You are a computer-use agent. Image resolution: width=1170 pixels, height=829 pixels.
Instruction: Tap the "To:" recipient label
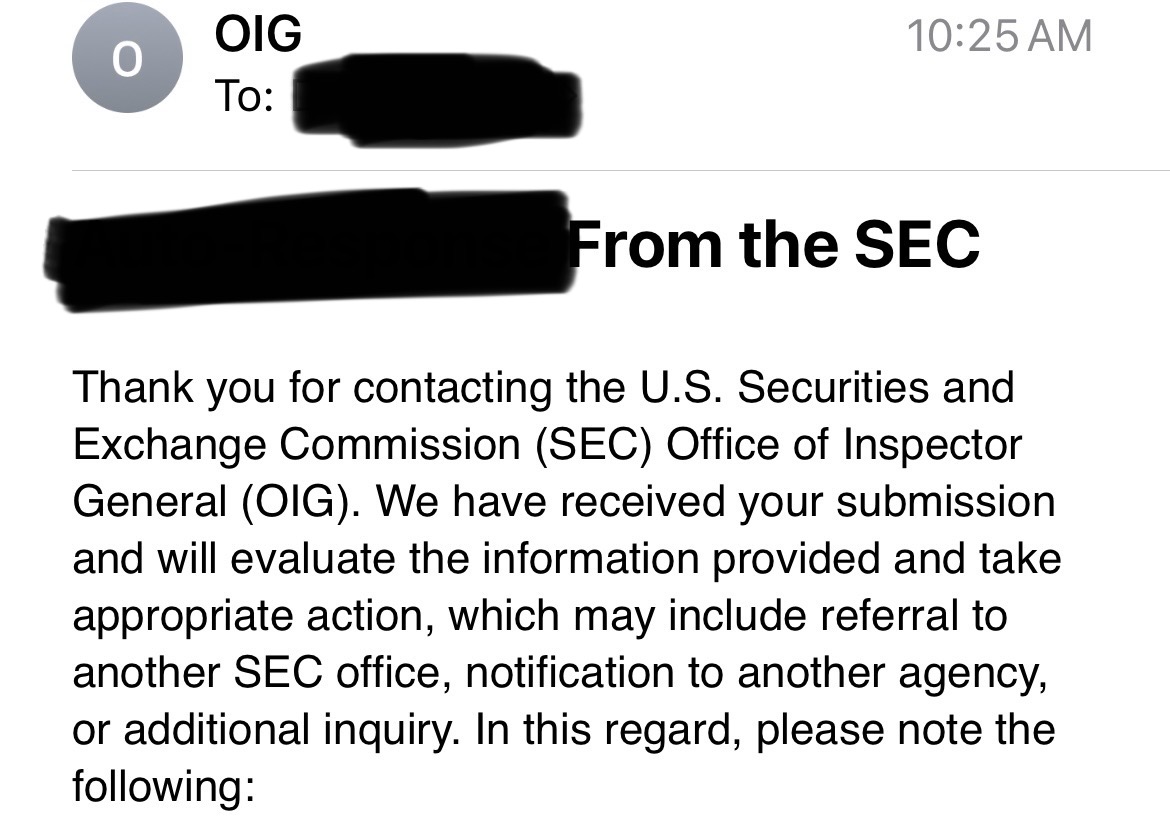tap(244, 96)
